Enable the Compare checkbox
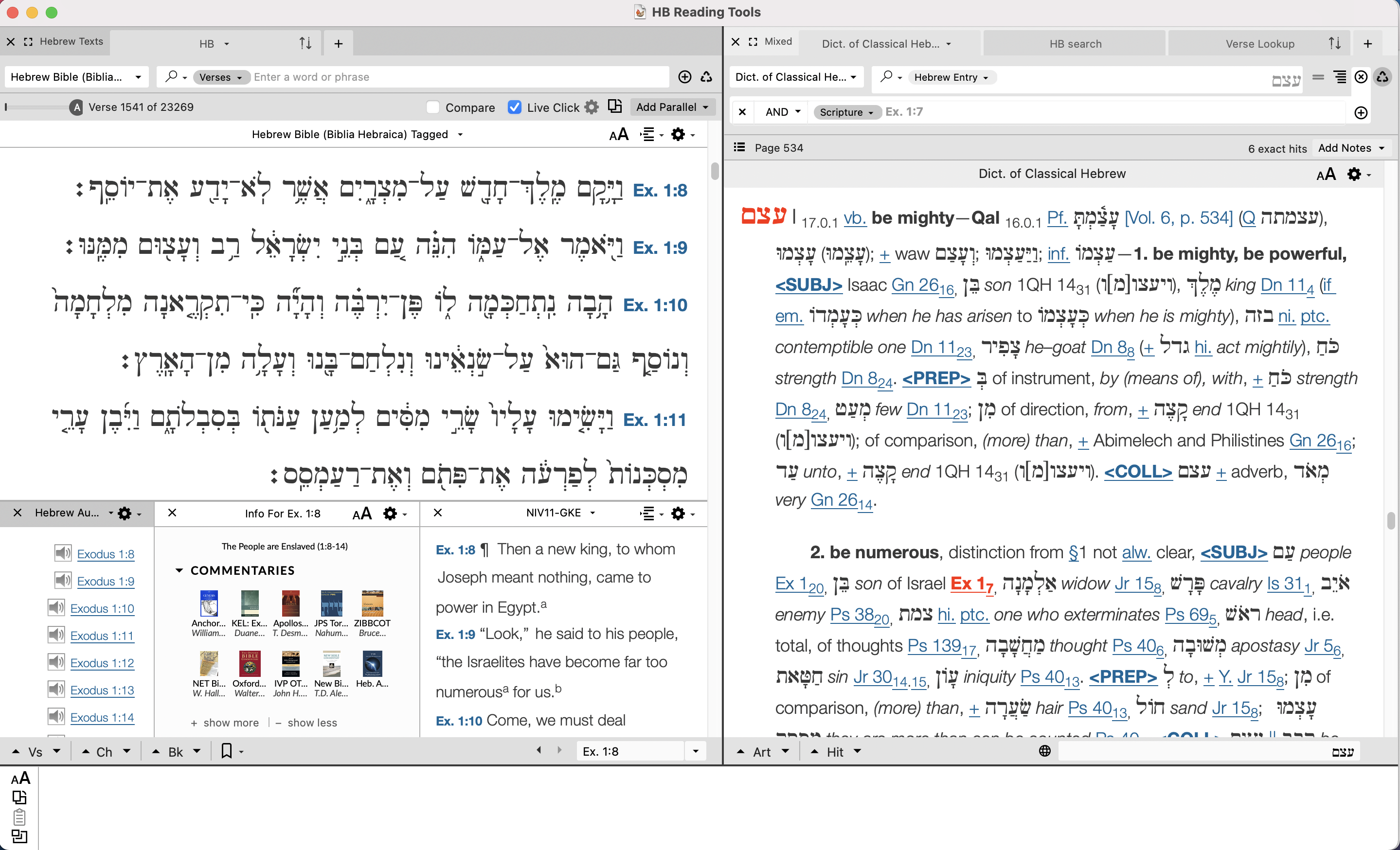The image size is (1400, 850). point(432,107)
